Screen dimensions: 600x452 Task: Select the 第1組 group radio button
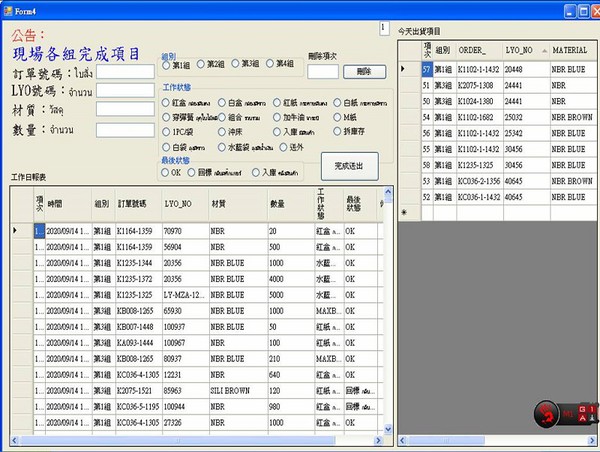tap(166, 64)
